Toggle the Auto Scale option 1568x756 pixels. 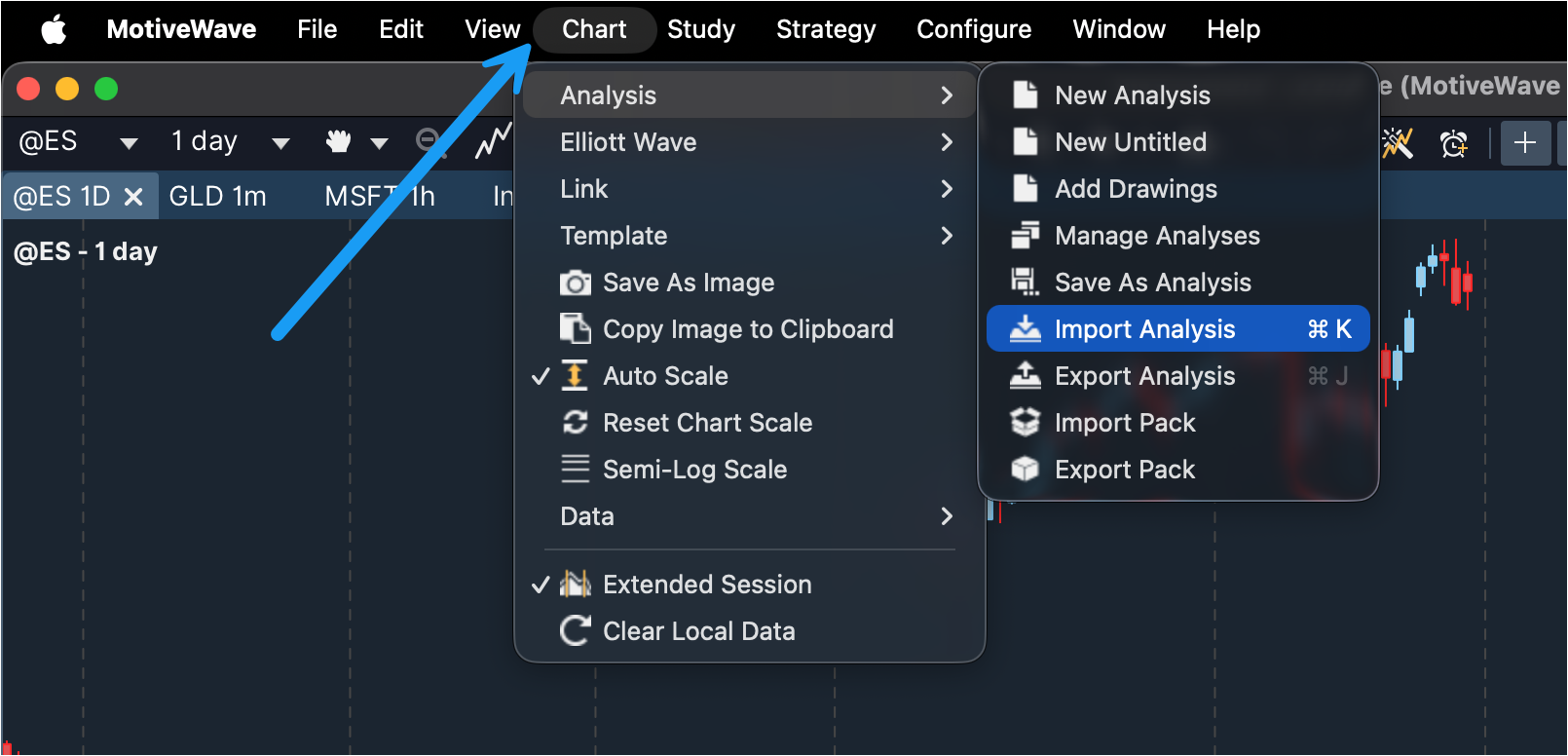665,376
